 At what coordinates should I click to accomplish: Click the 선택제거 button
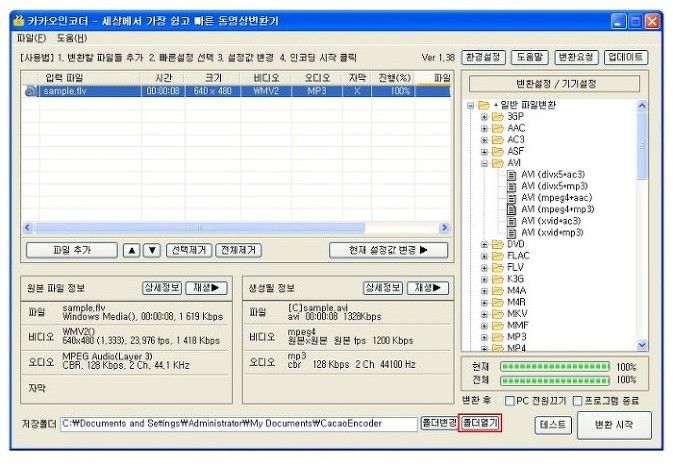coord(189,250)
